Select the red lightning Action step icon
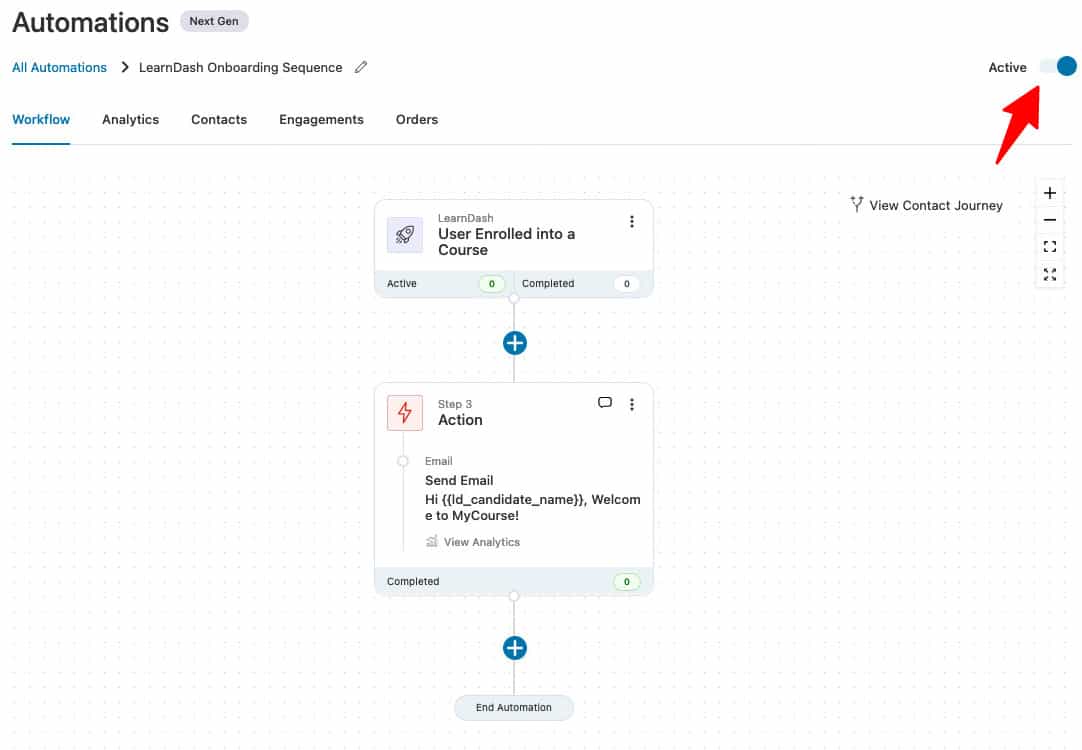This screenshot has height=750, width=1082. [x=404, y=412]
